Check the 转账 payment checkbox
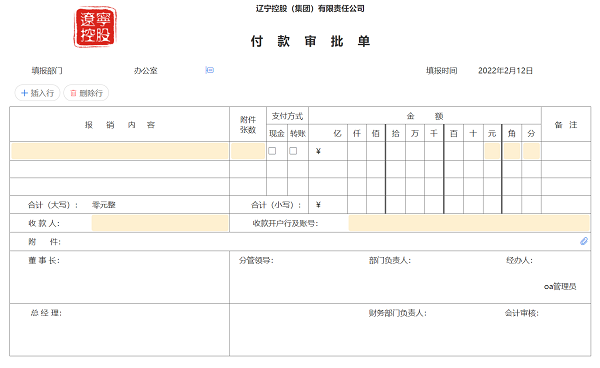The width and height of the screenshot is (600, 368). [x=293, y=151]
